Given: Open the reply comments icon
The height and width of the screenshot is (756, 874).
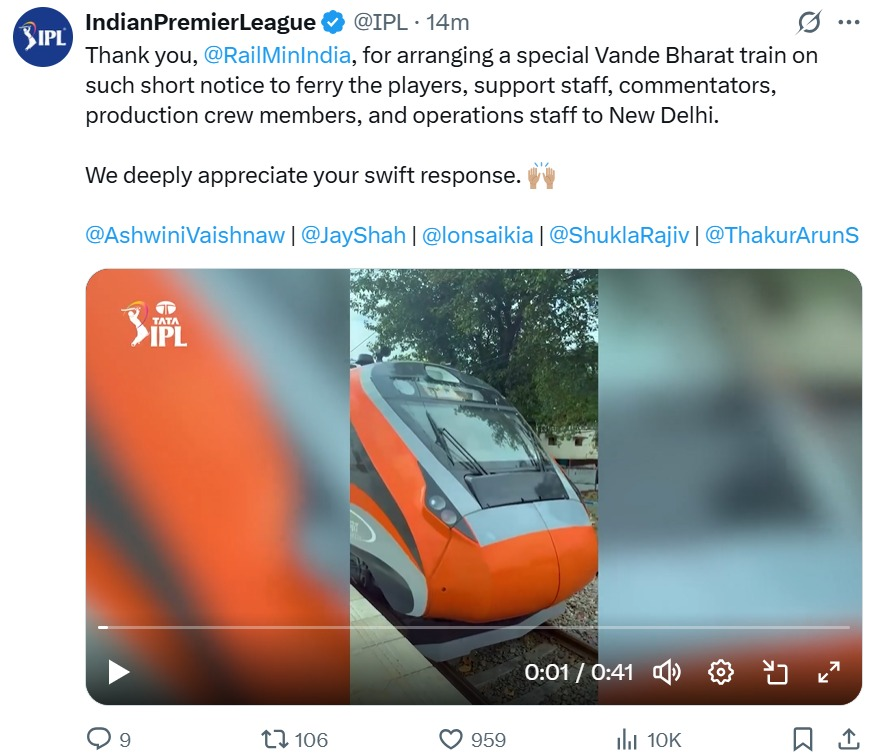Looking at the screenshot, I should coord(99,739).
